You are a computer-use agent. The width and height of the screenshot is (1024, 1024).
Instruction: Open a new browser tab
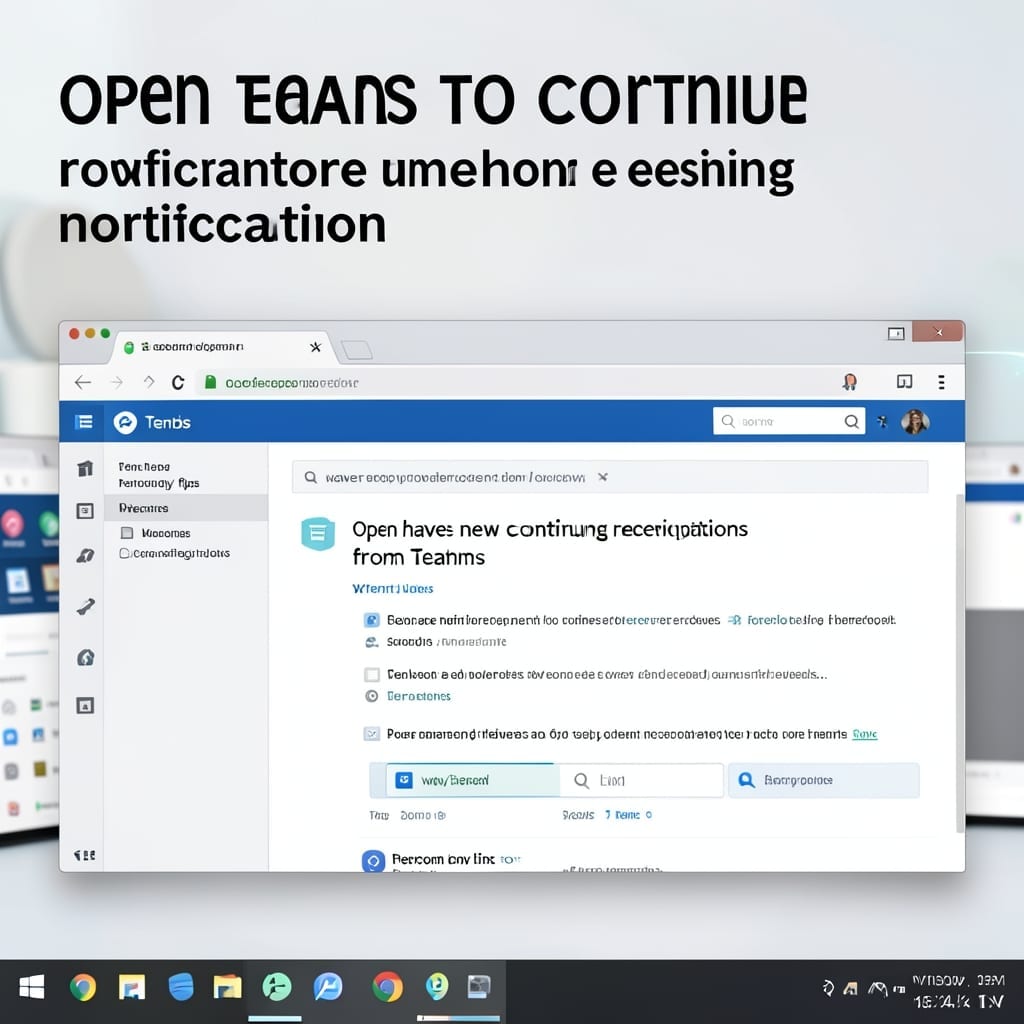coord(357,350)
